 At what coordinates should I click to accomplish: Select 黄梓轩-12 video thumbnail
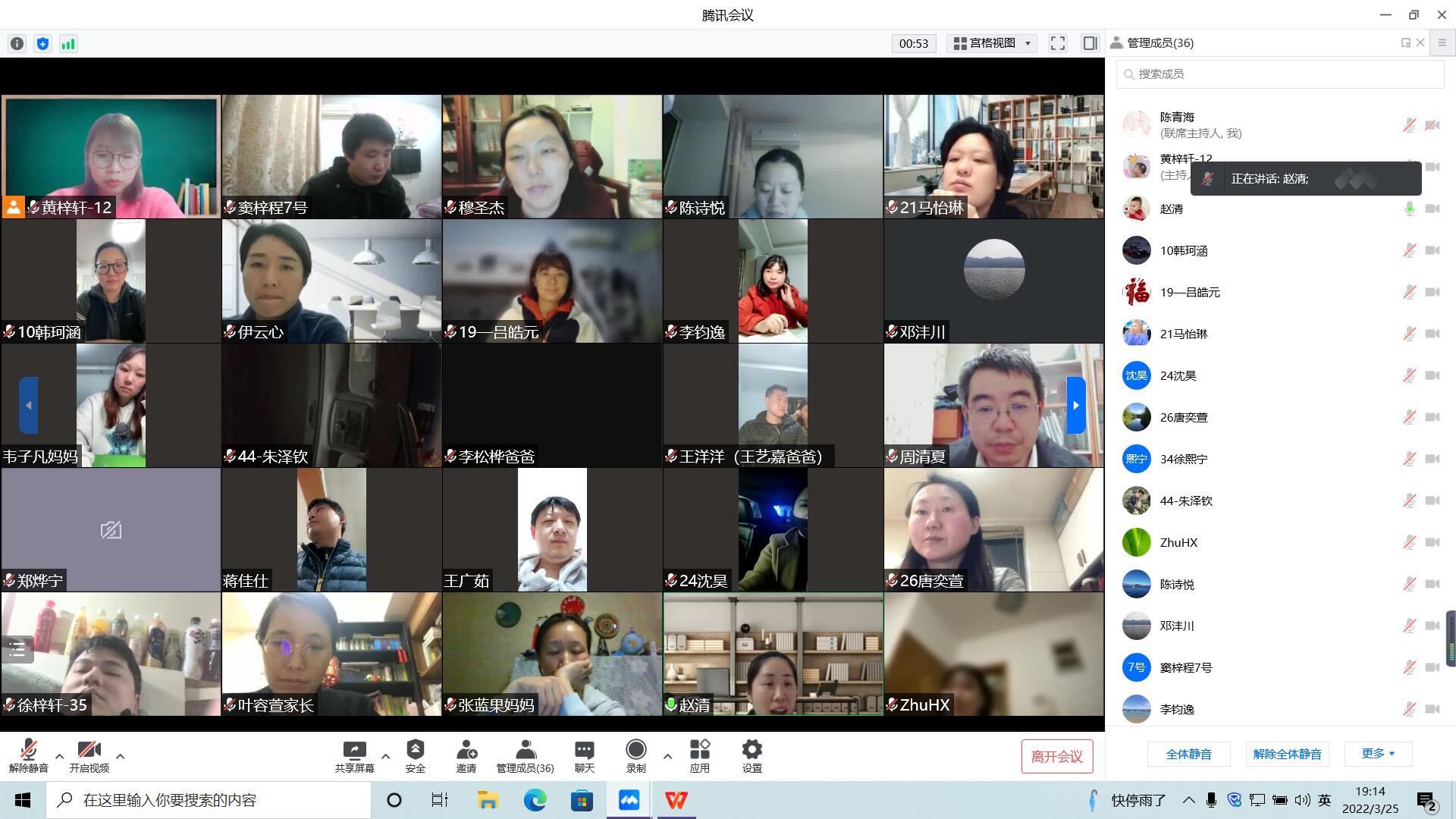111,157
